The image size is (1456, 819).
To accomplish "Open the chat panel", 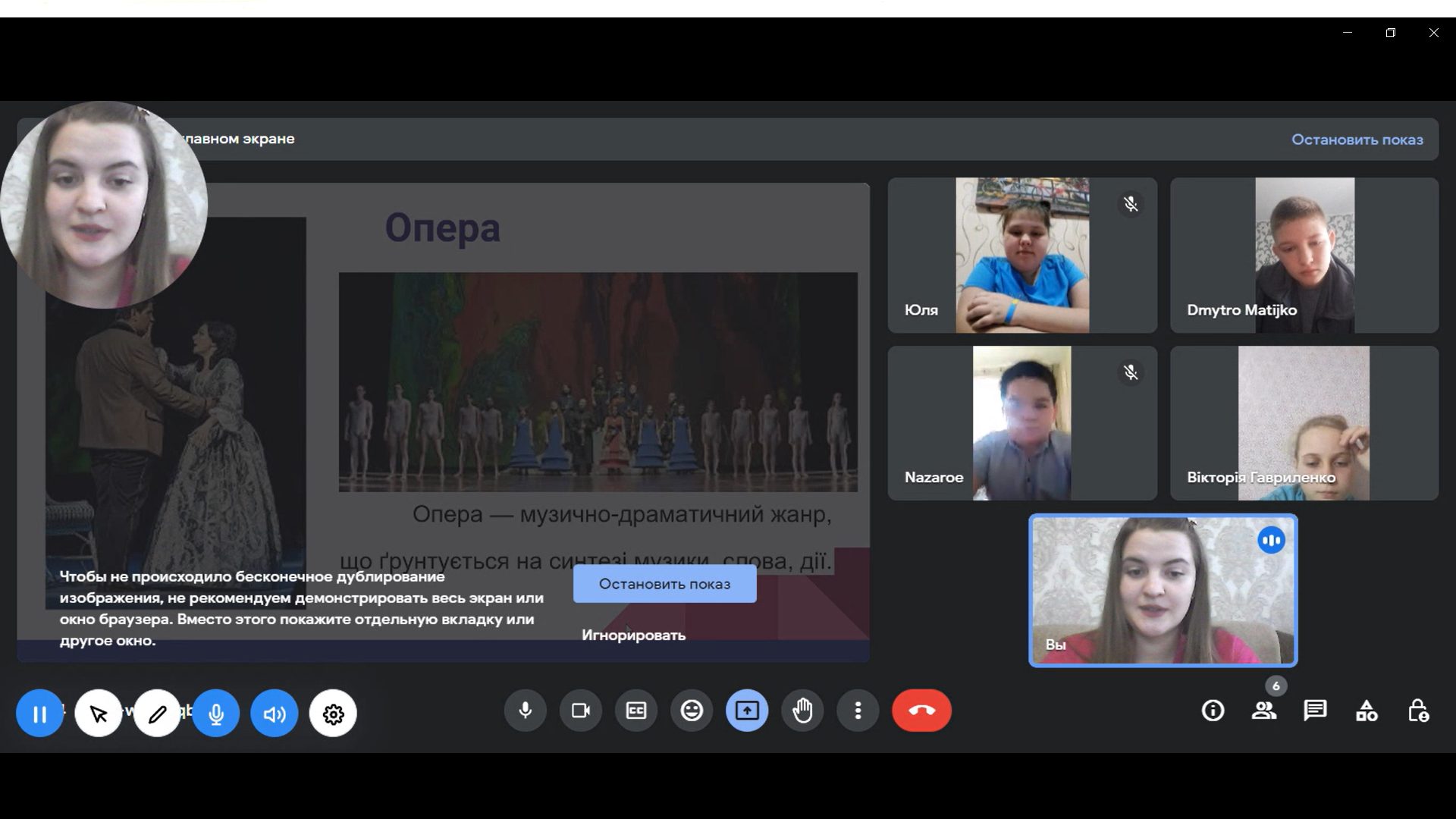I will [1315, 711].
